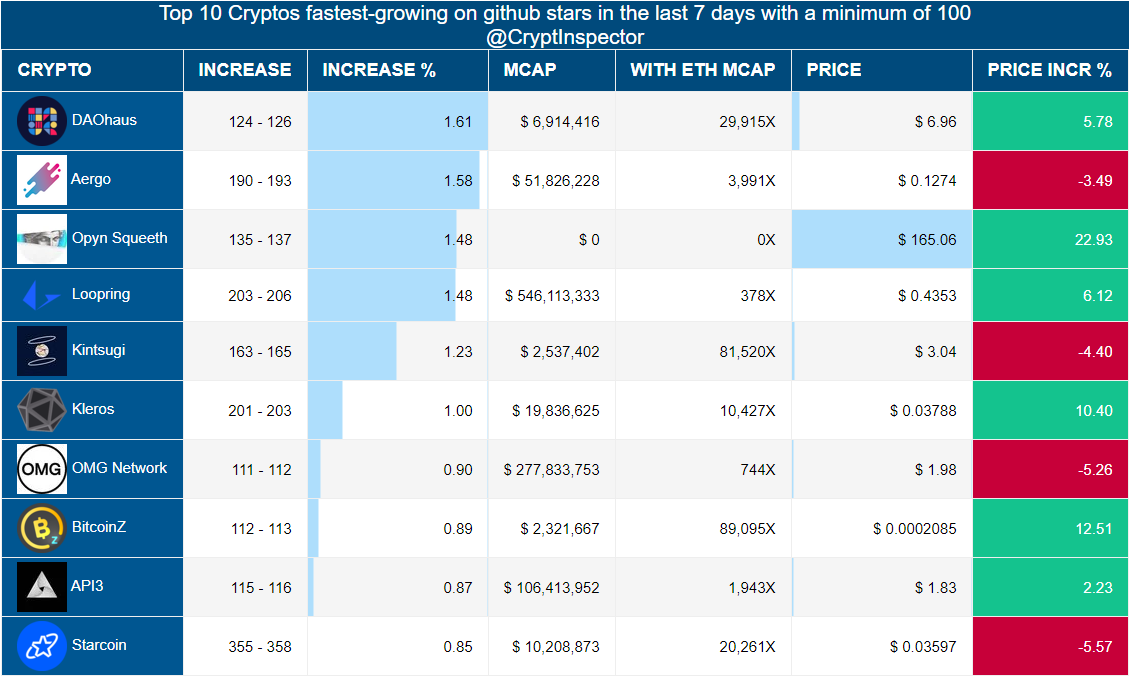
Task: Click the Opyn Squeeth logo thumbnail
Action: tap(42, 239)
